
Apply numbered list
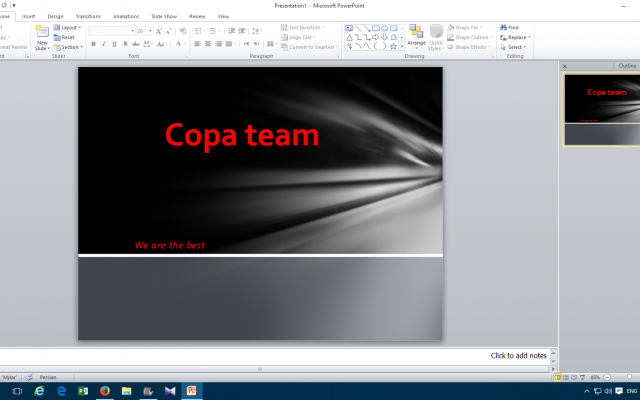click(x=214, y=31)
